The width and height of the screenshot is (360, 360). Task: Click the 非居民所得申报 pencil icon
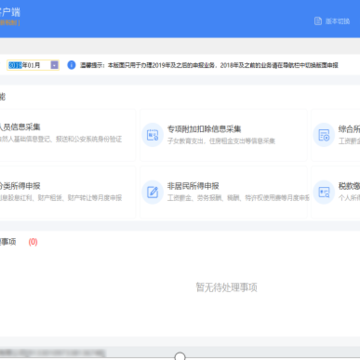(152, 192)
